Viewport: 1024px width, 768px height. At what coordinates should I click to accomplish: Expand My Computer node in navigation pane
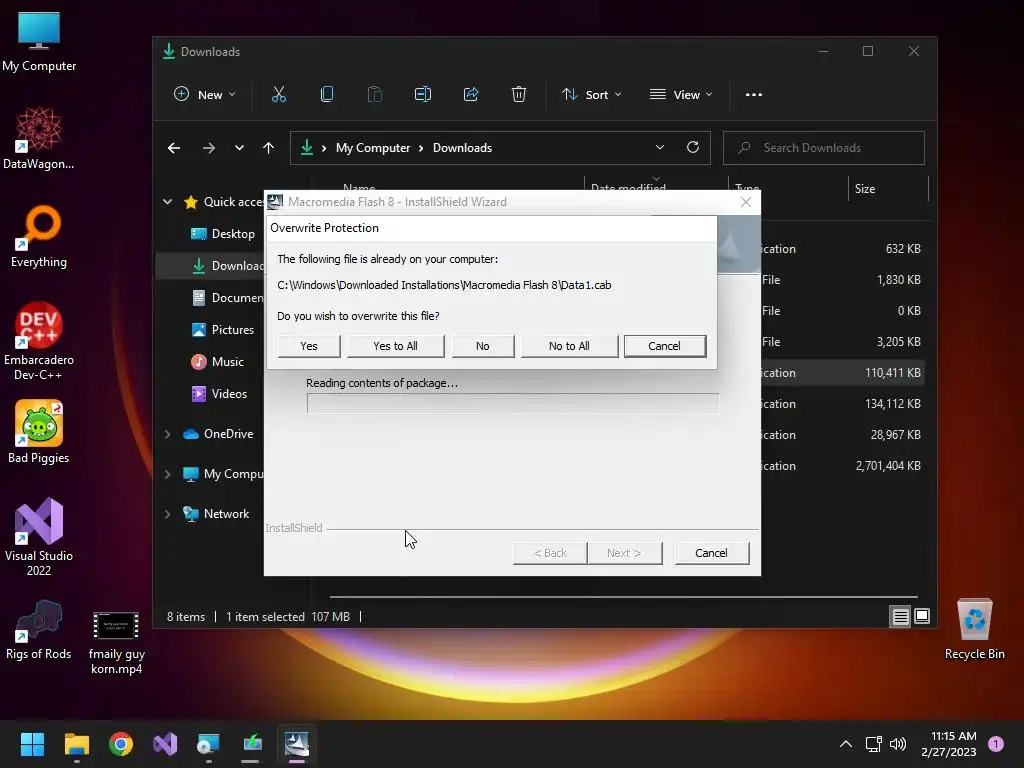click(168, 474)
